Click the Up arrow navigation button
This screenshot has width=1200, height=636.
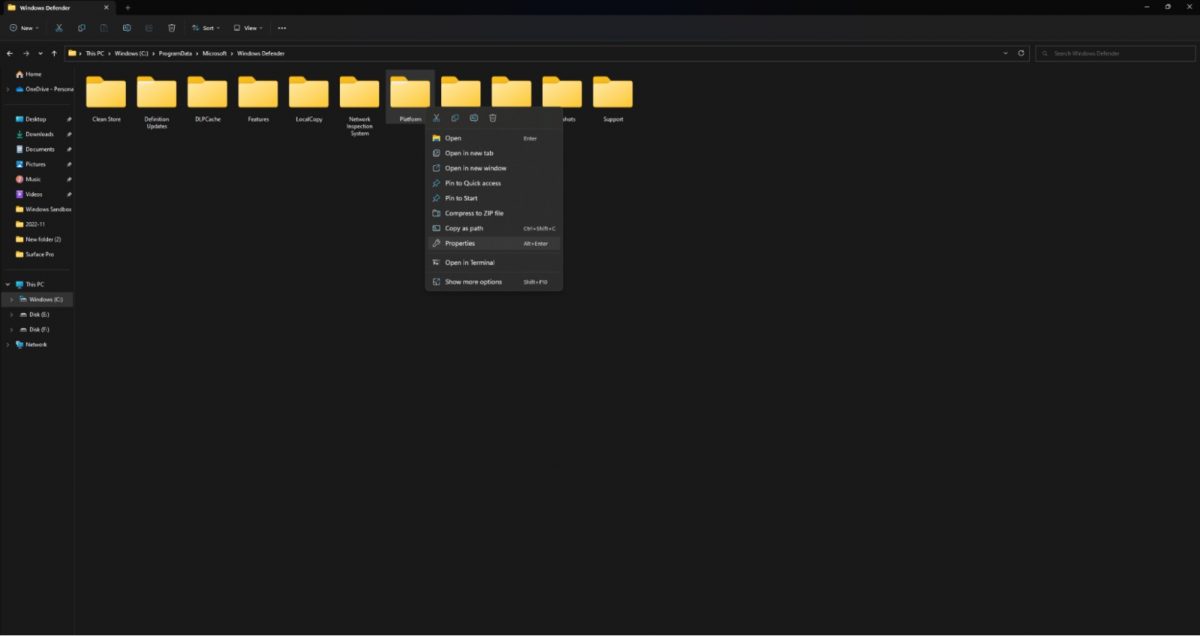point(54,53)
